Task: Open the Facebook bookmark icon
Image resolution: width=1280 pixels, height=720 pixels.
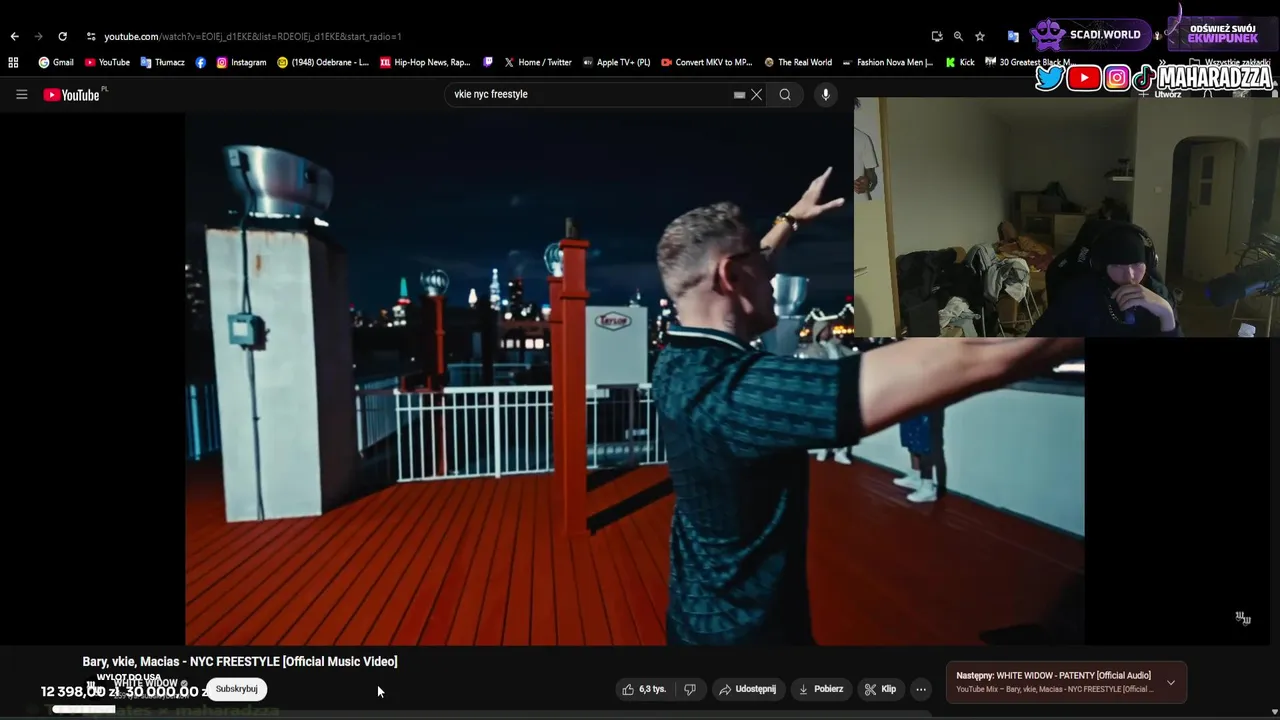Action: tap(201, 62)
